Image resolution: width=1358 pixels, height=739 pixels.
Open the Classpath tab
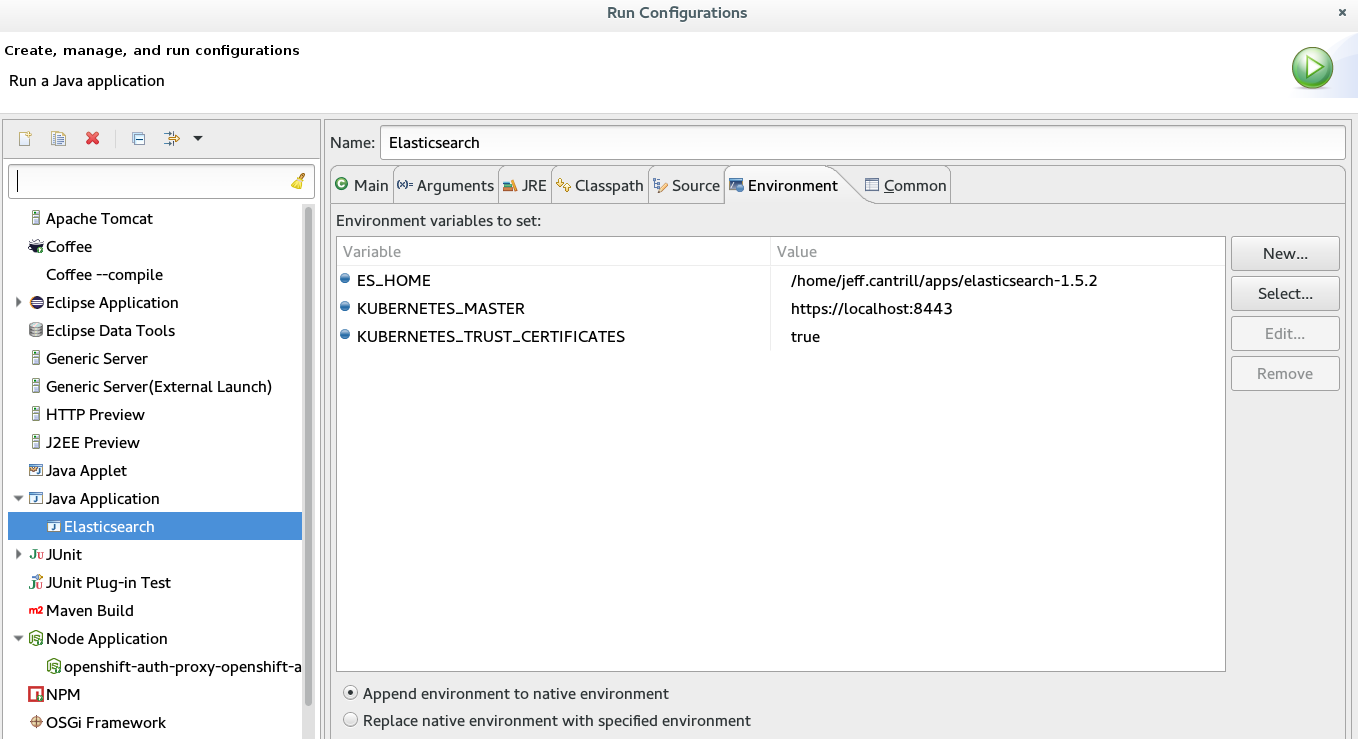click(600, 185)
